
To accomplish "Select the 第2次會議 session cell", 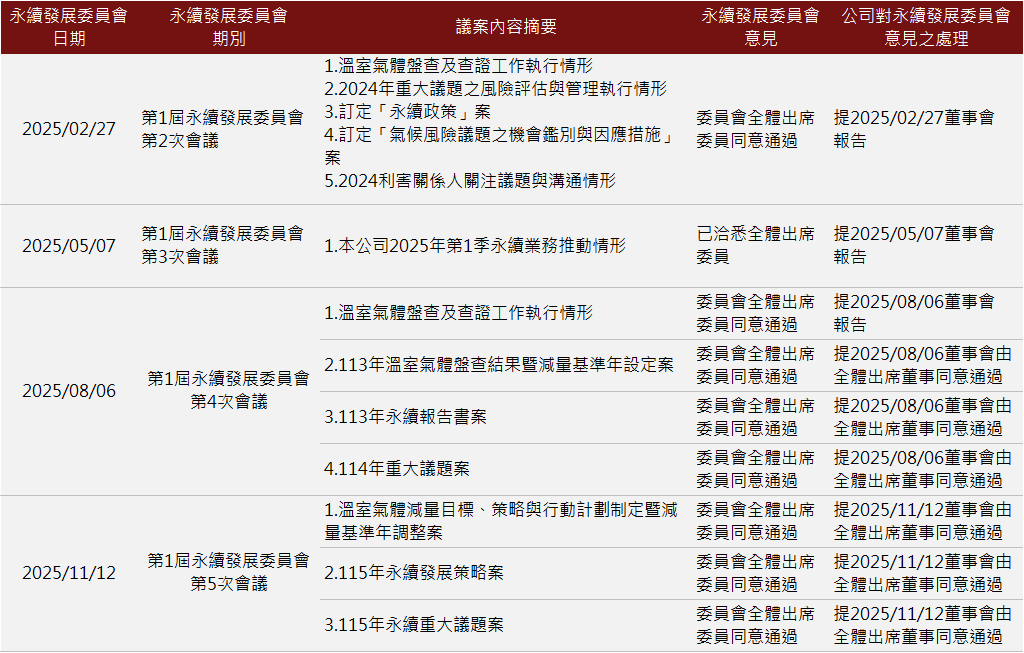I will point(222,129).
